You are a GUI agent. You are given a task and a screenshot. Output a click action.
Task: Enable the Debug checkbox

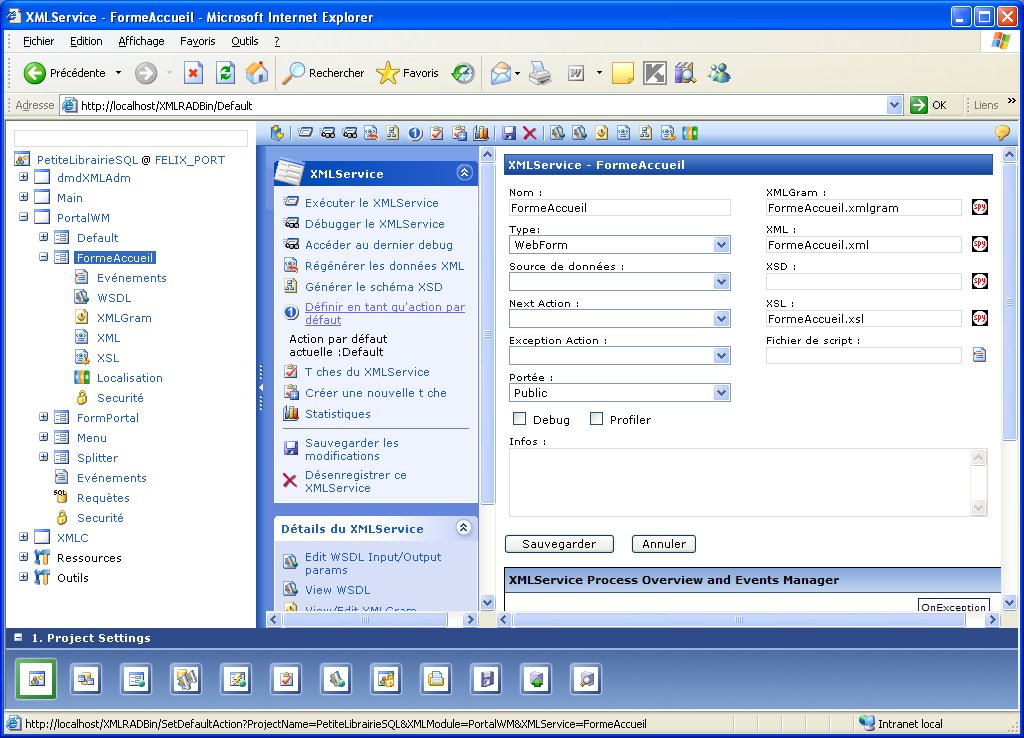pos(520,419)
